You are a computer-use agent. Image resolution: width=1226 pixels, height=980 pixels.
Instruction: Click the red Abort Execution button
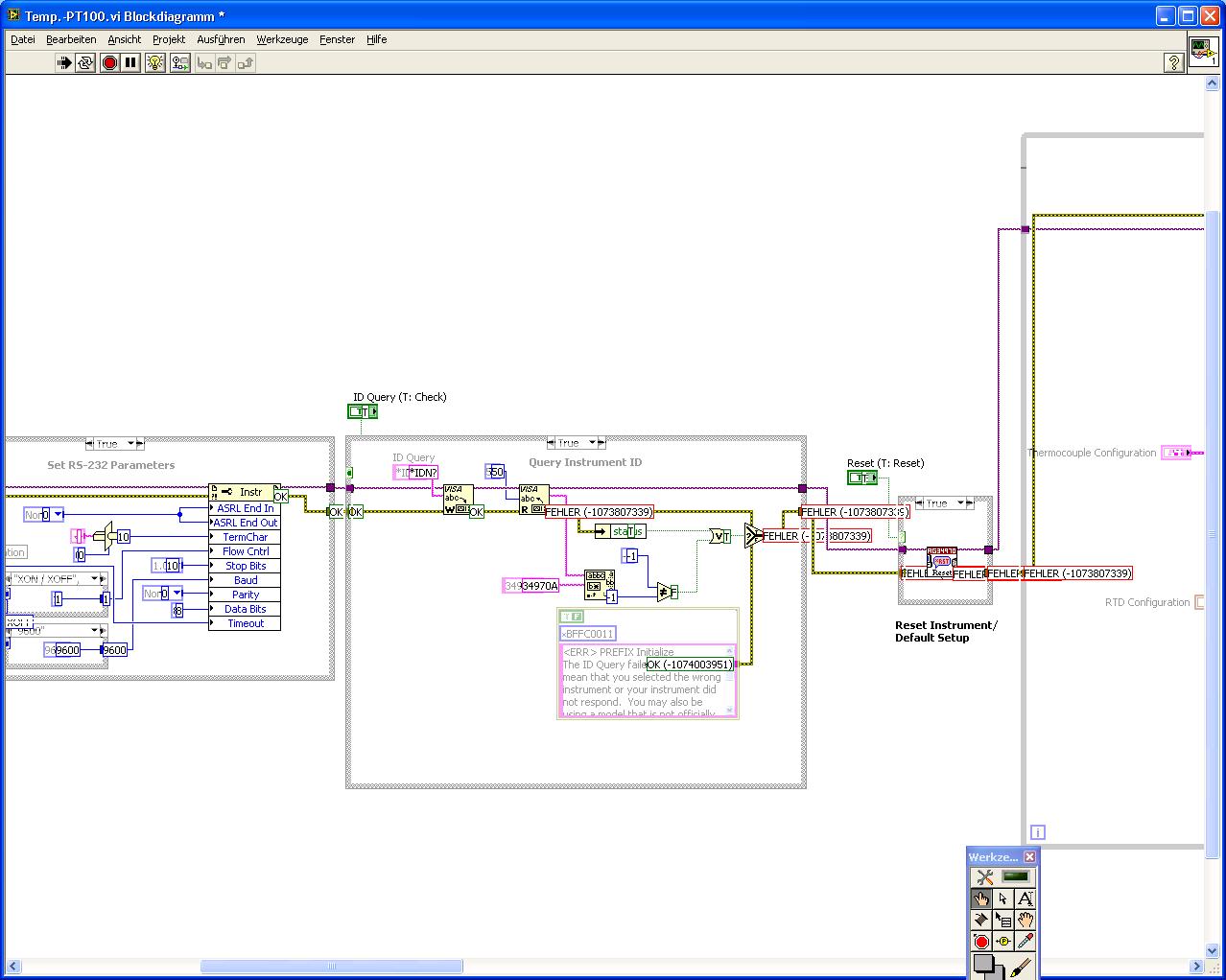109,63
